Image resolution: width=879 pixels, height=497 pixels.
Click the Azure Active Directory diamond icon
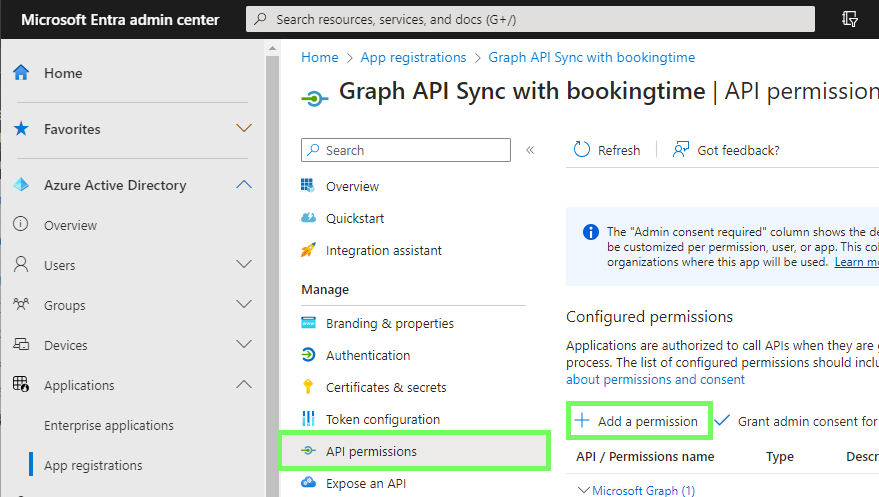[21, 184]
